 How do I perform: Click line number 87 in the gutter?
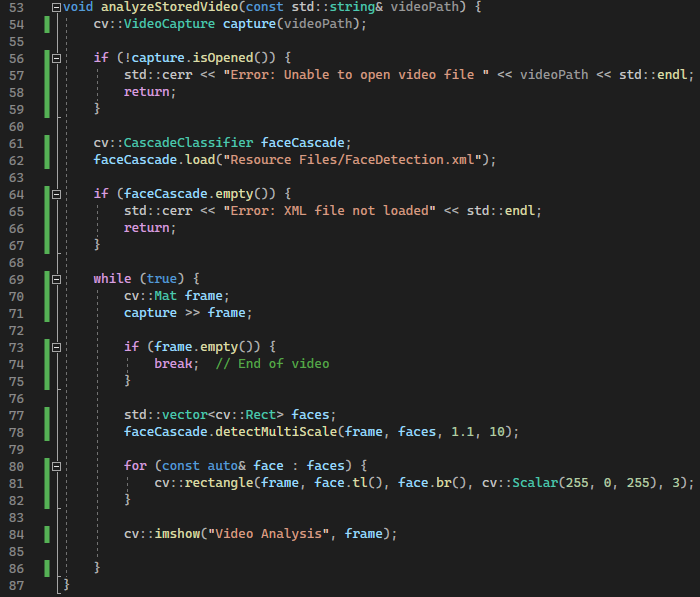pyautogui.click(x=17, y=585)
